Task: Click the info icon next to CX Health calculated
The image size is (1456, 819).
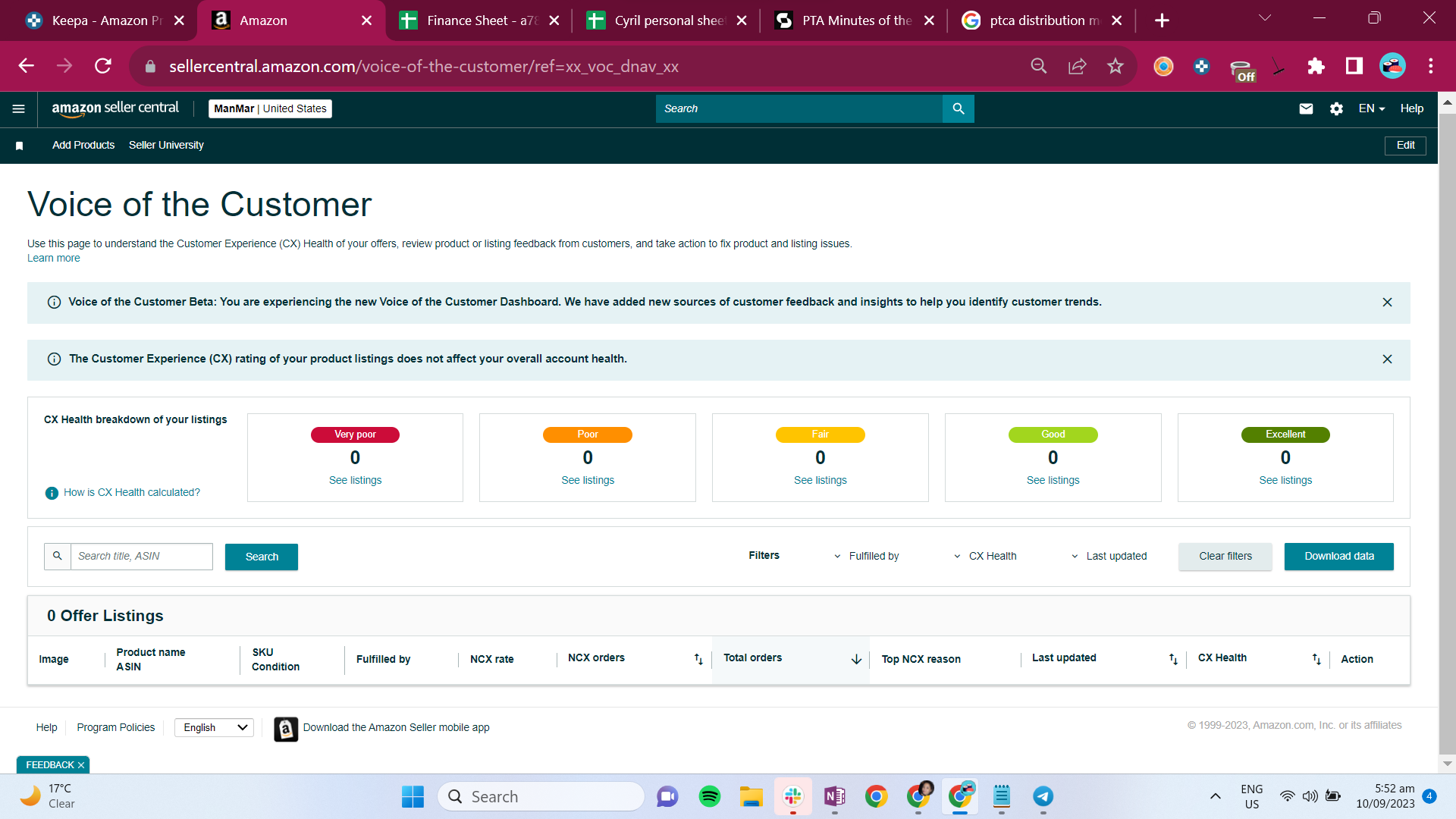Action: coord(52,493)
